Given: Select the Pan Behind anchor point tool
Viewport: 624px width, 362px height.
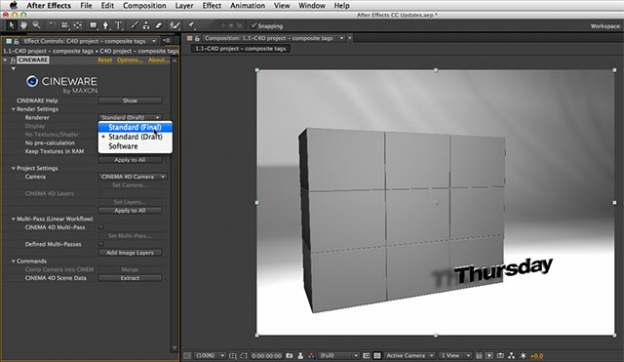Looking at the screenshot, I should (78, 25).
